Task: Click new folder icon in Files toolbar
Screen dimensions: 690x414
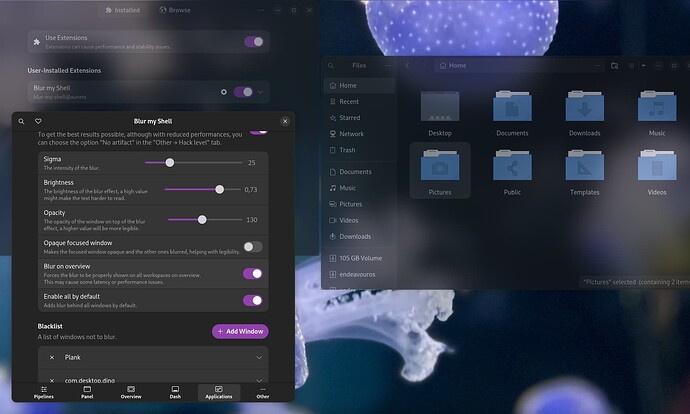Action: coord(614,66)
